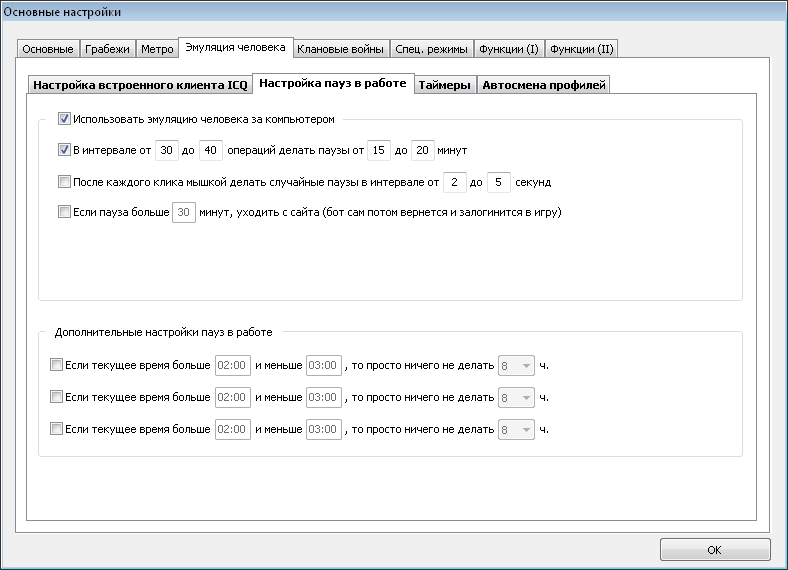Viewport: 788px width, 570px height.
Task: Click the text операций делать паузы от
Action: (296, 150)
